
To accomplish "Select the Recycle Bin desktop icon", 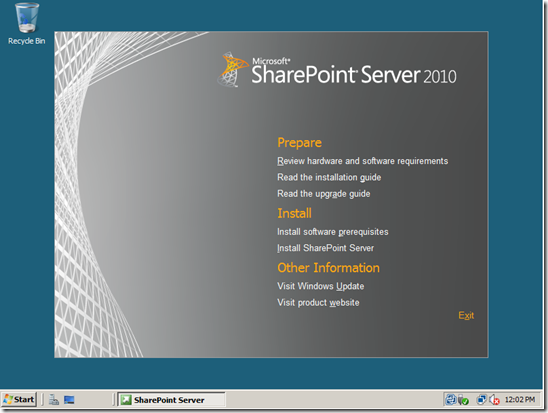I will [27, 24].
